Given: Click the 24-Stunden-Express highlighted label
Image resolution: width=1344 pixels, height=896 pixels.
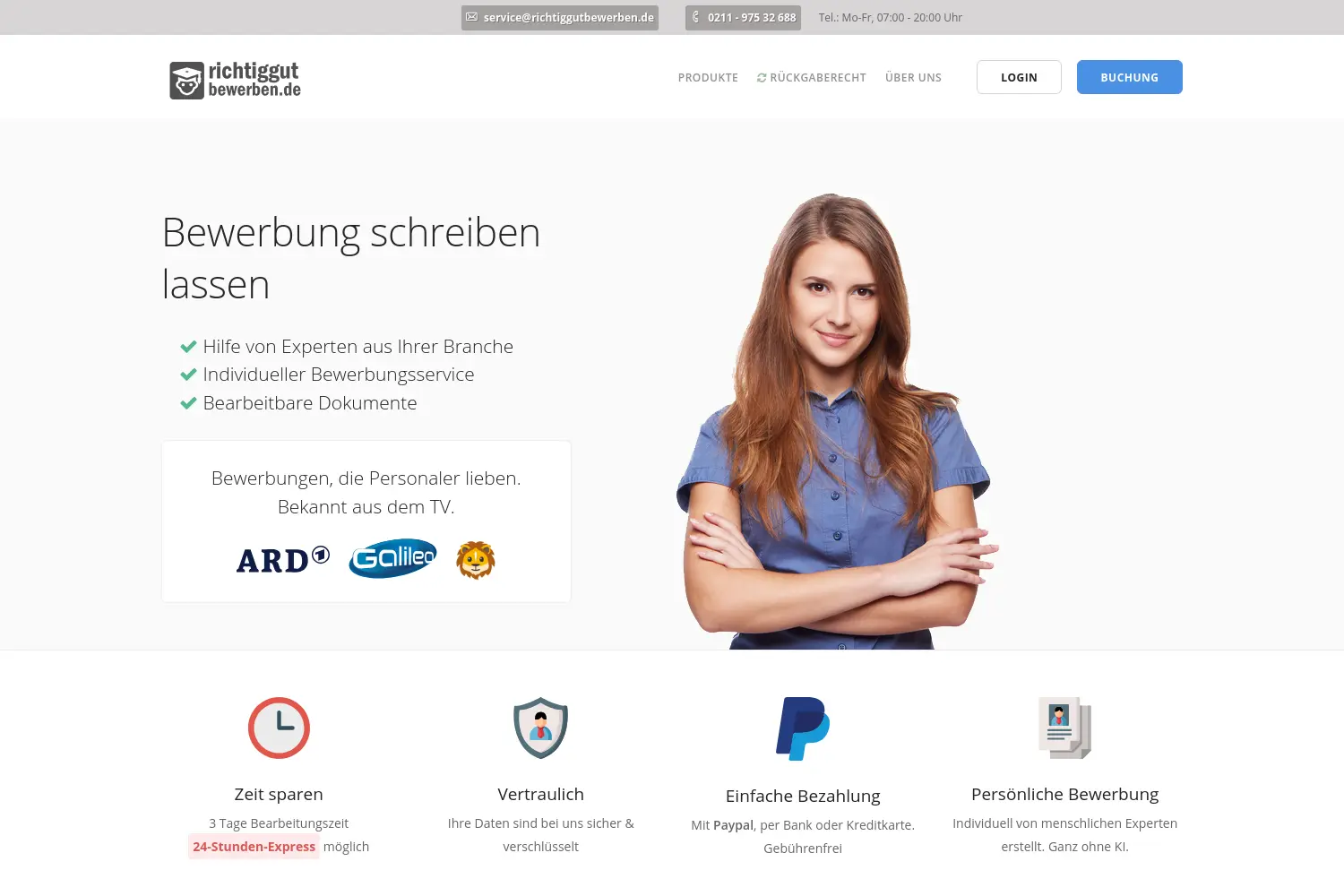Looking at the screenshot, I should coord(254,847).
